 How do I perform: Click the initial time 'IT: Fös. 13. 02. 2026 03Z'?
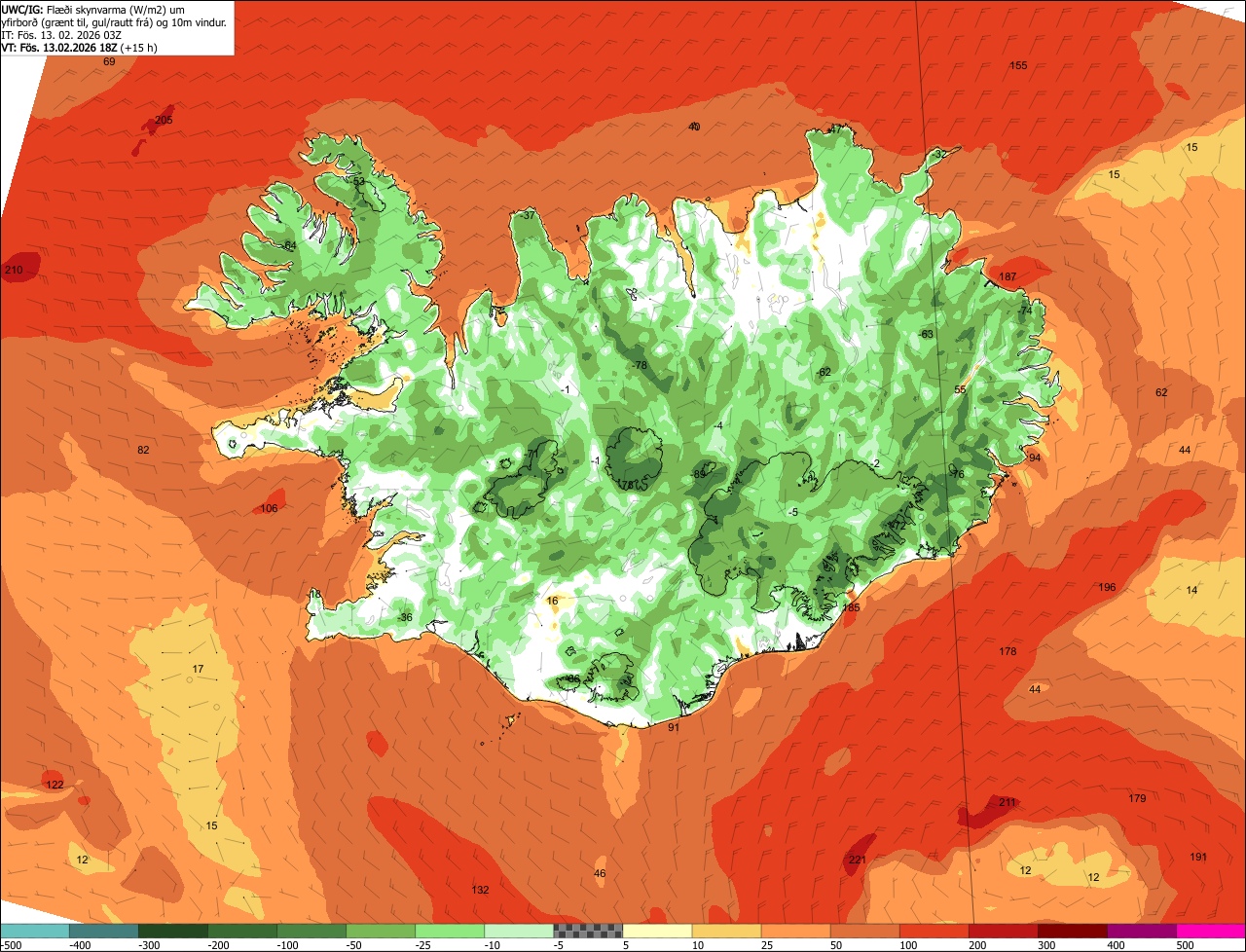coord(61,35)
